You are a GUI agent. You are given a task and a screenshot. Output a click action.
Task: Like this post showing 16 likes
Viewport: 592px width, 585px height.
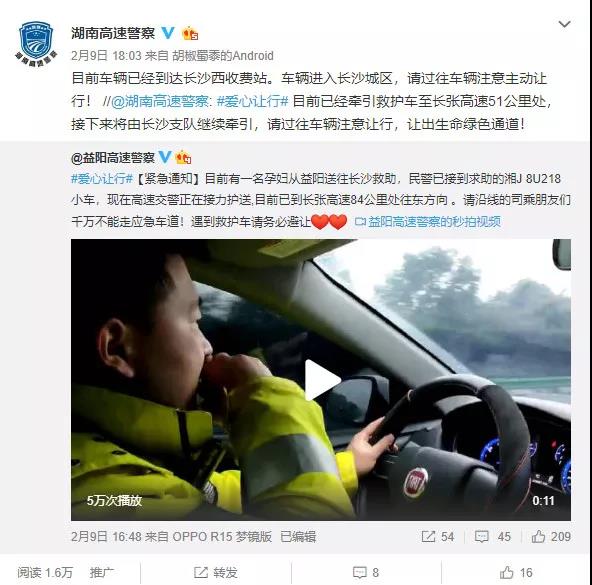(x=516, y=573)
